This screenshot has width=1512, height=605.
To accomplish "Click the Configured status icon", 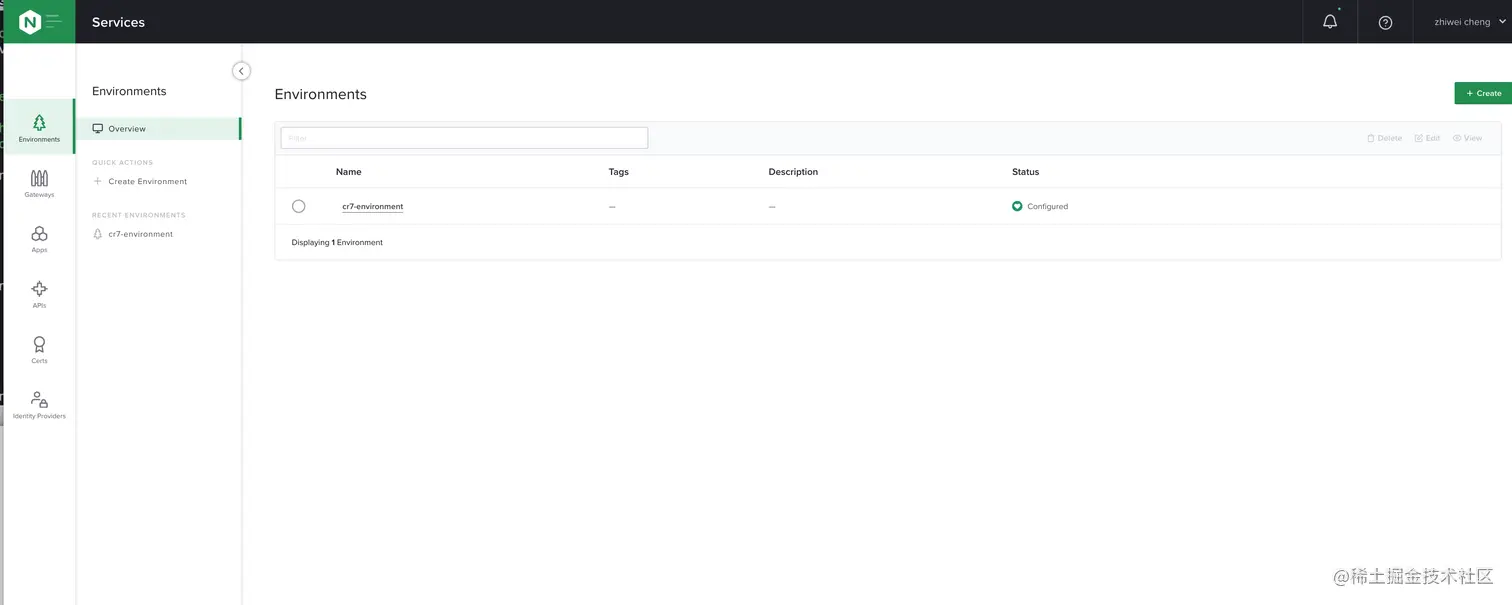I will pos(1017,206).
